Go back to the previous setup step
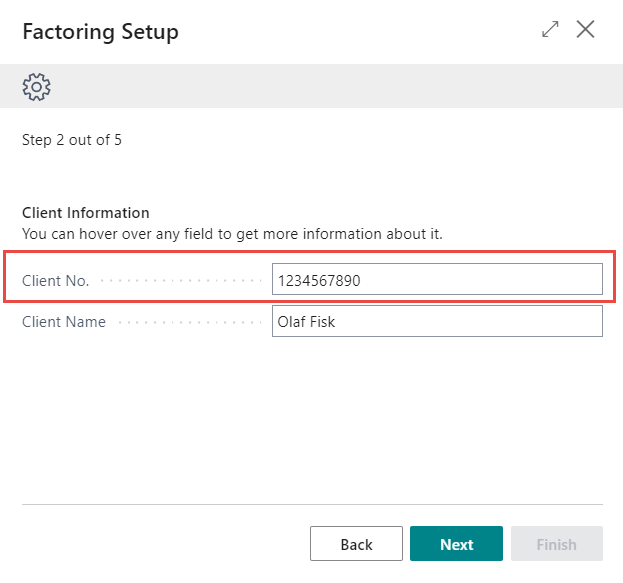Image resolution: width=623 pixels, height=583 pixels. [x=356, y=544]
